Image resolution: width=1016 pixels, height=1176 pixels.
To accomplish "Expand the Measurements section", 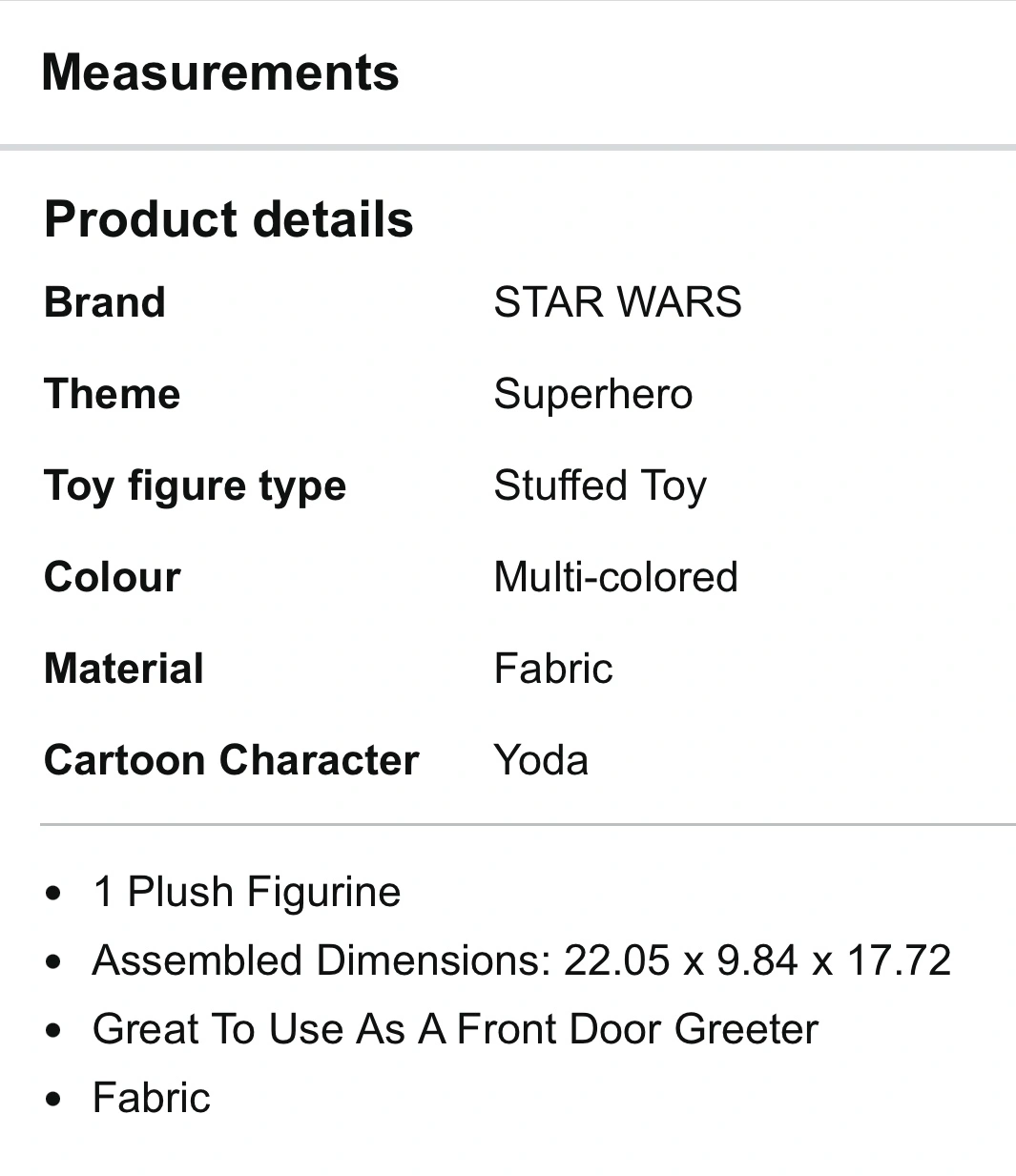I will point(220,73).
